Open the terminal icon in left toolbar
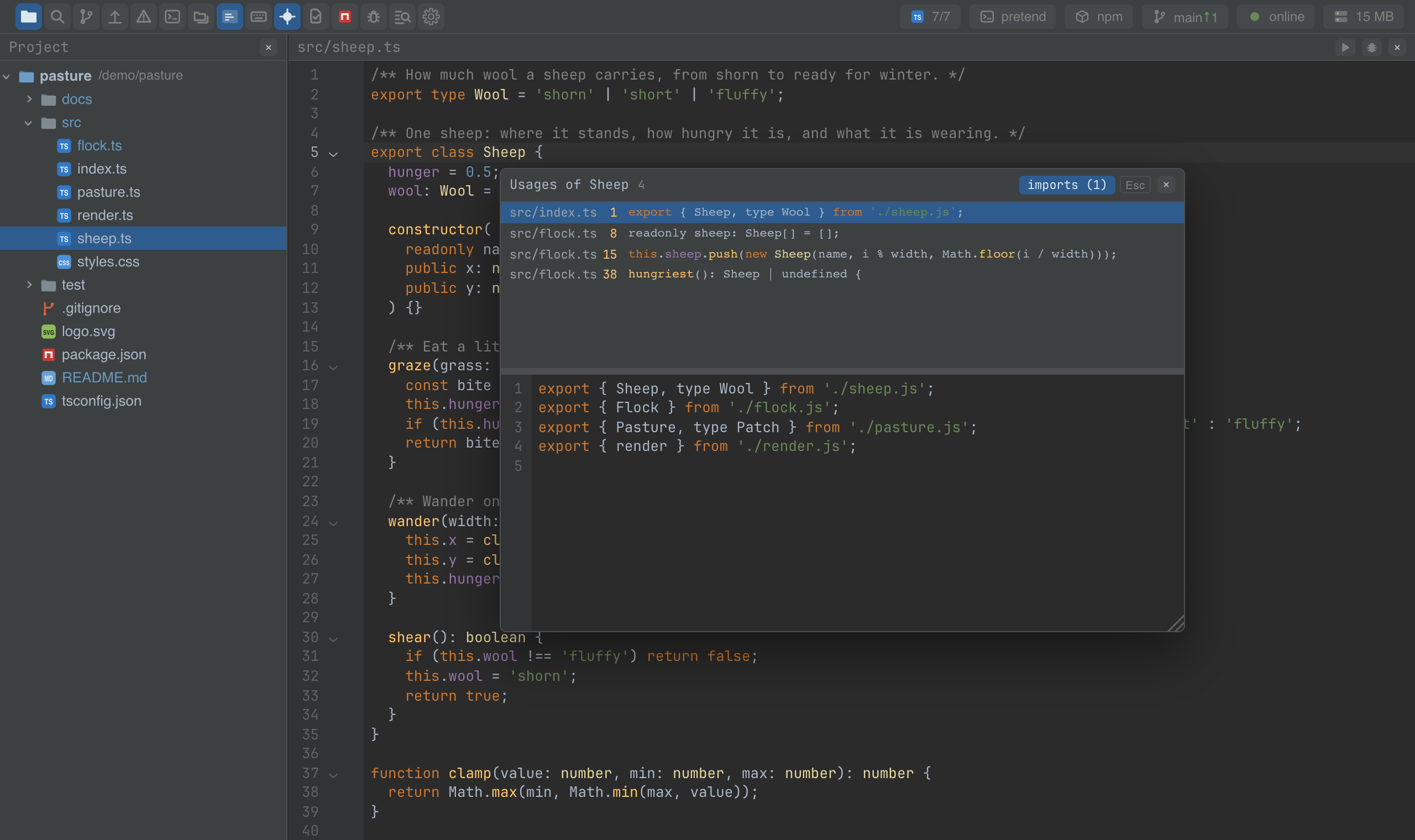This screenshot has width=1415, height=840. pyautogui.click(x=172, y=17)
